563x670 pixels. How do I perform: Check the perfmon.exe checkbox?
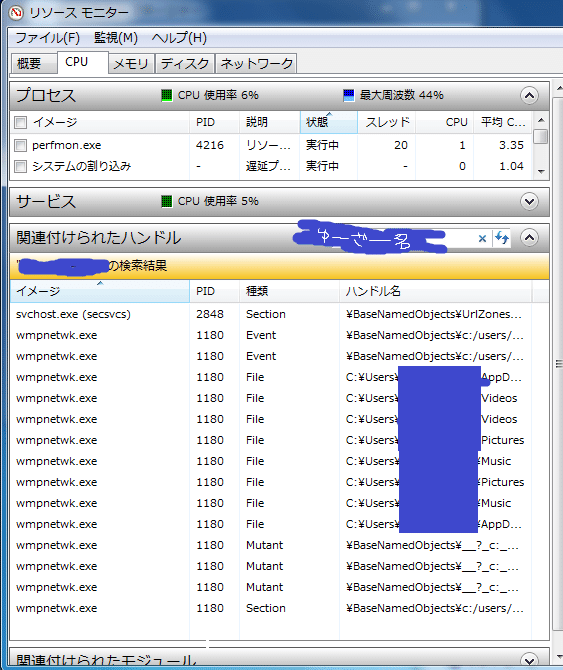[20, 145]
